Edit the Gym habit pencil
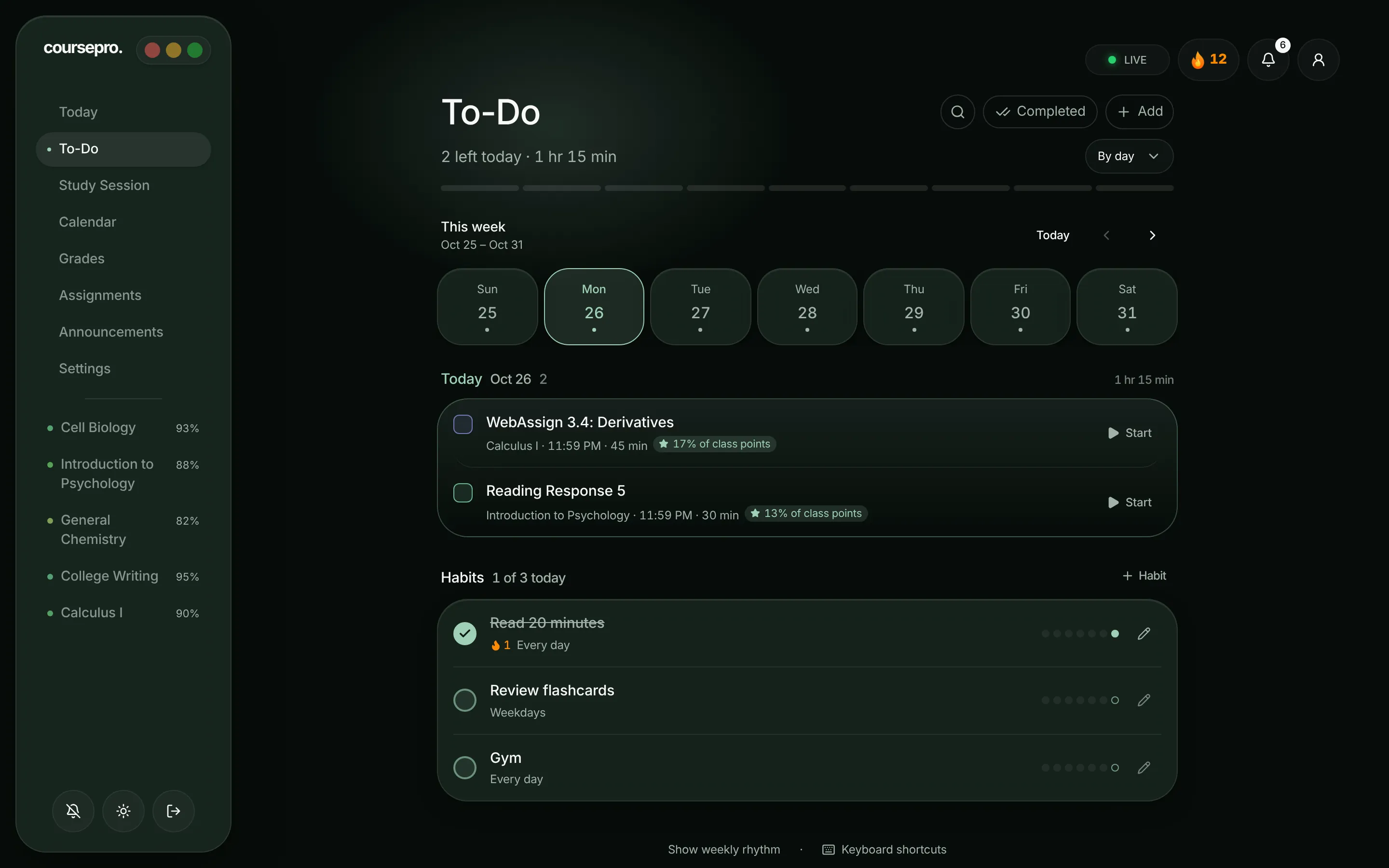Viewport: 1389px width, 868px height. coord(1144,768)
